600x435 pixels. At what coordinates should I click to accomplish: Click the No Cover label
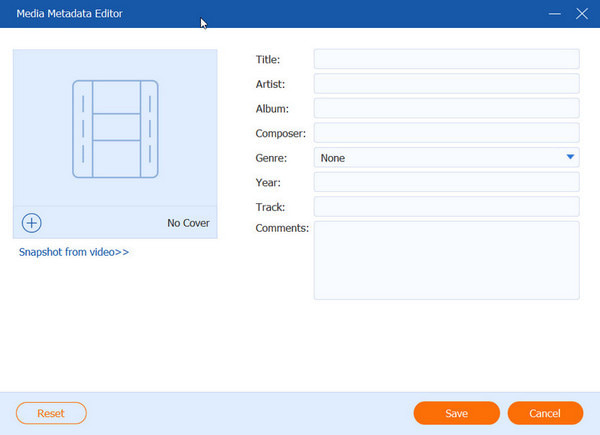[x=188, y=223]
